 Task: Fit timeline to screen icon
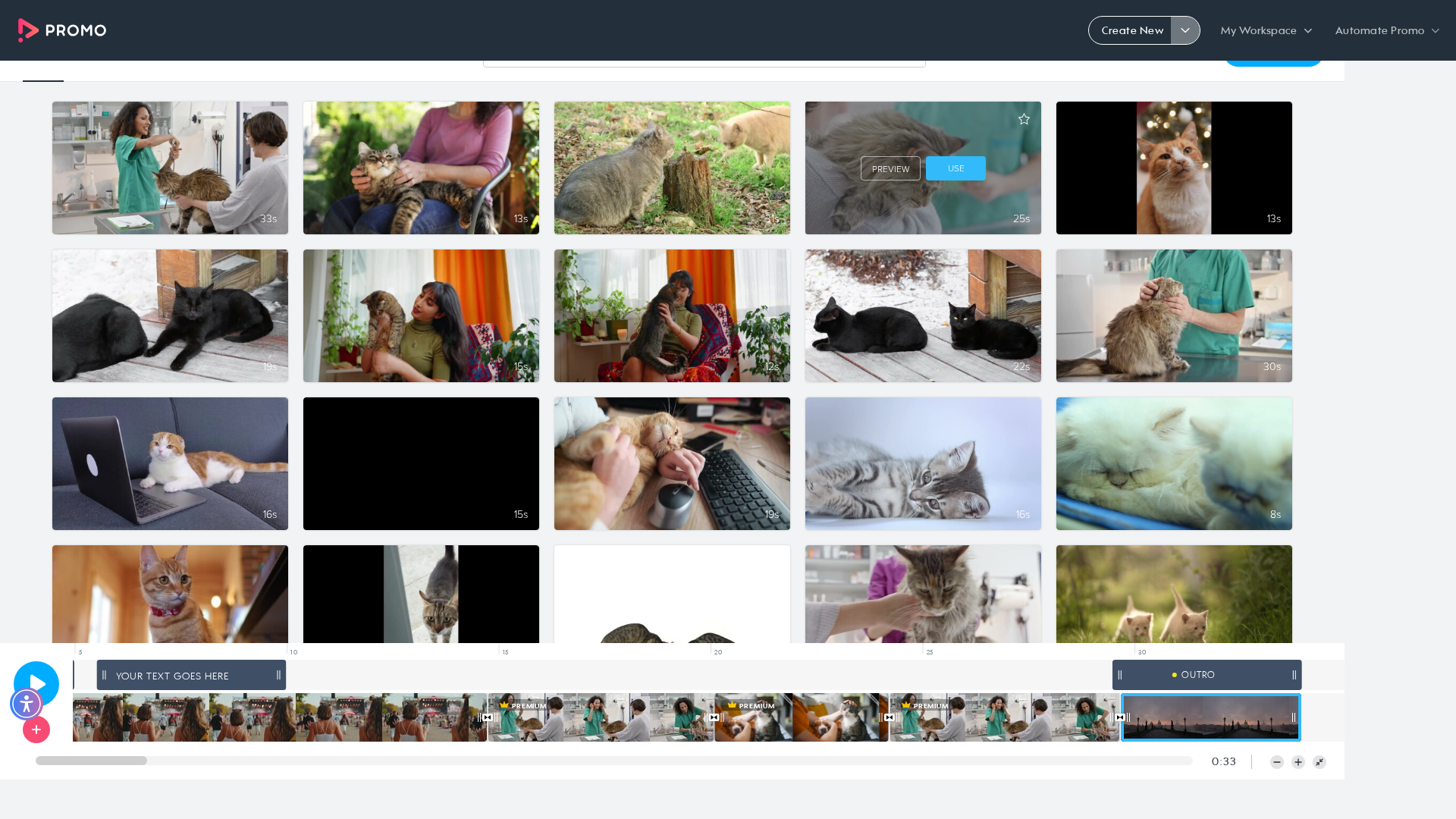click(1319, 762)
